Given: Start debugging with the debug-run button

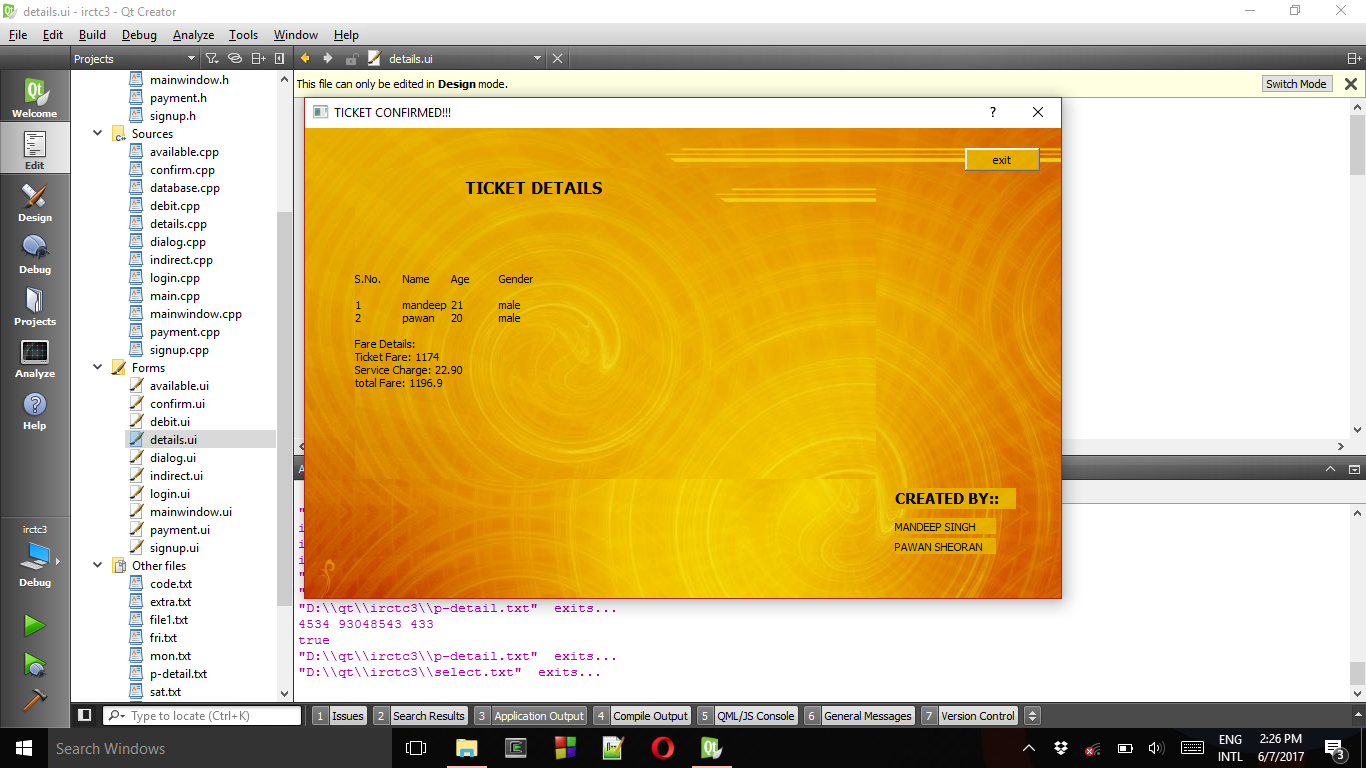Looking at the screenshot, I should click(35, 663).
